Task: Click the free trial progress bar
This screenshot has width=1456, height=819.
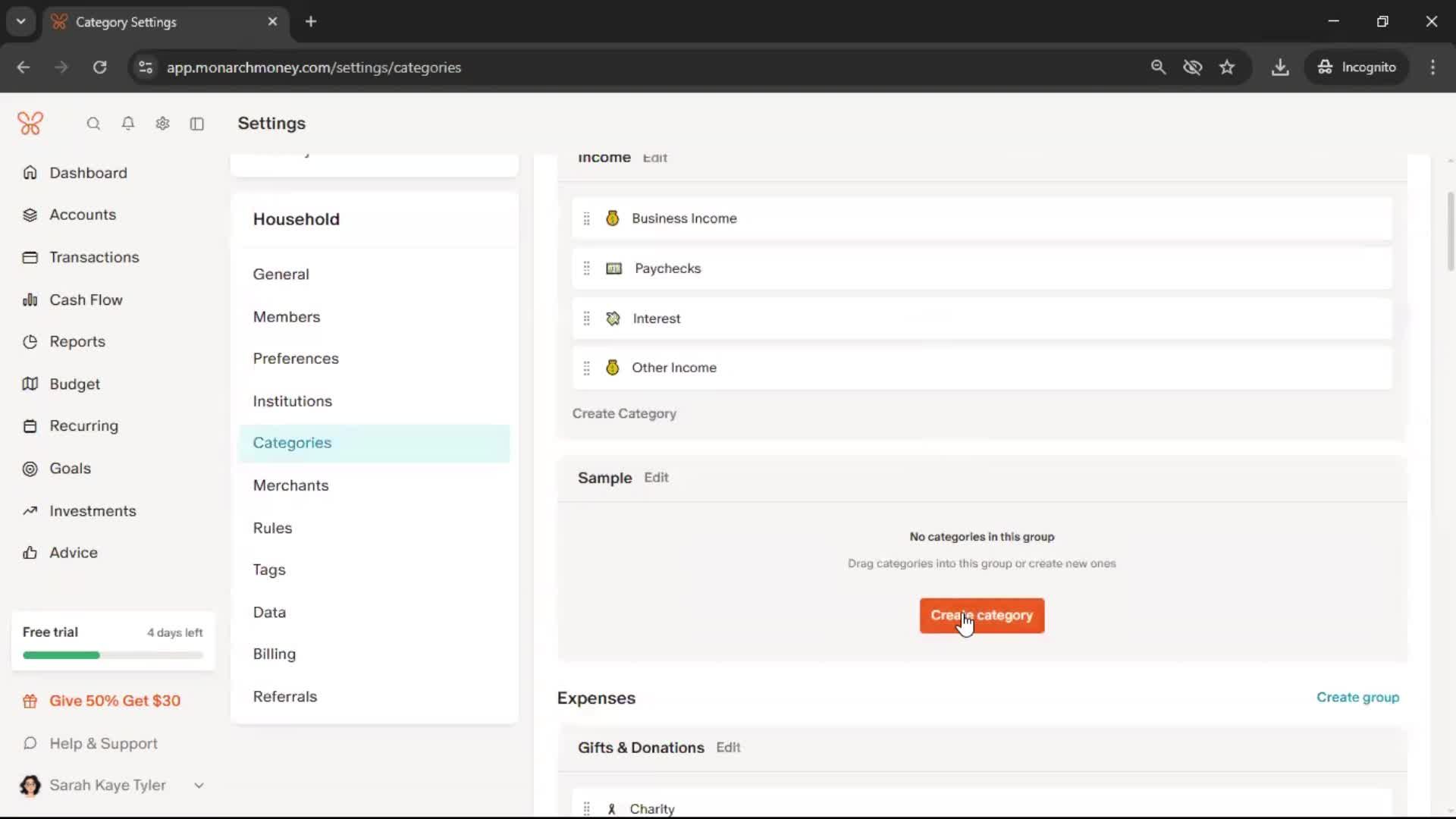Action: point(113,655)
